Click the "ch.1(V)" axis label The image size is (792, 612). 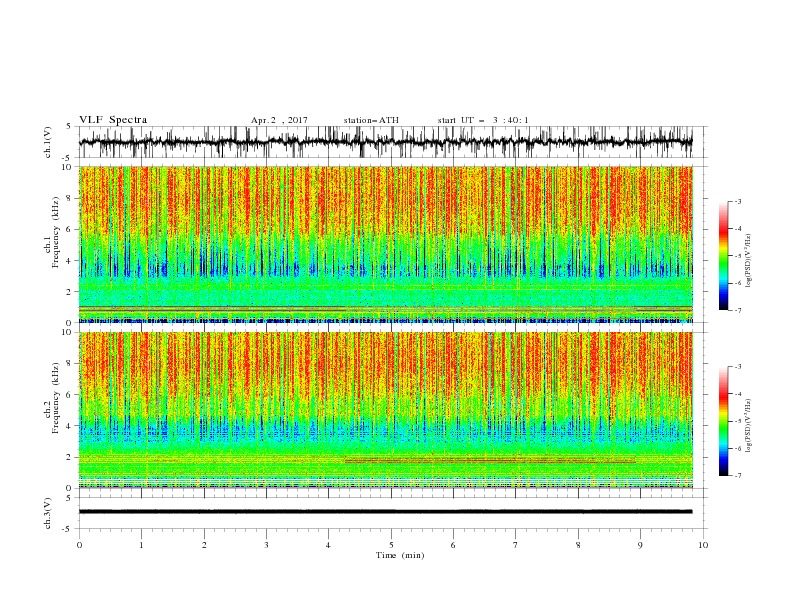48,142
